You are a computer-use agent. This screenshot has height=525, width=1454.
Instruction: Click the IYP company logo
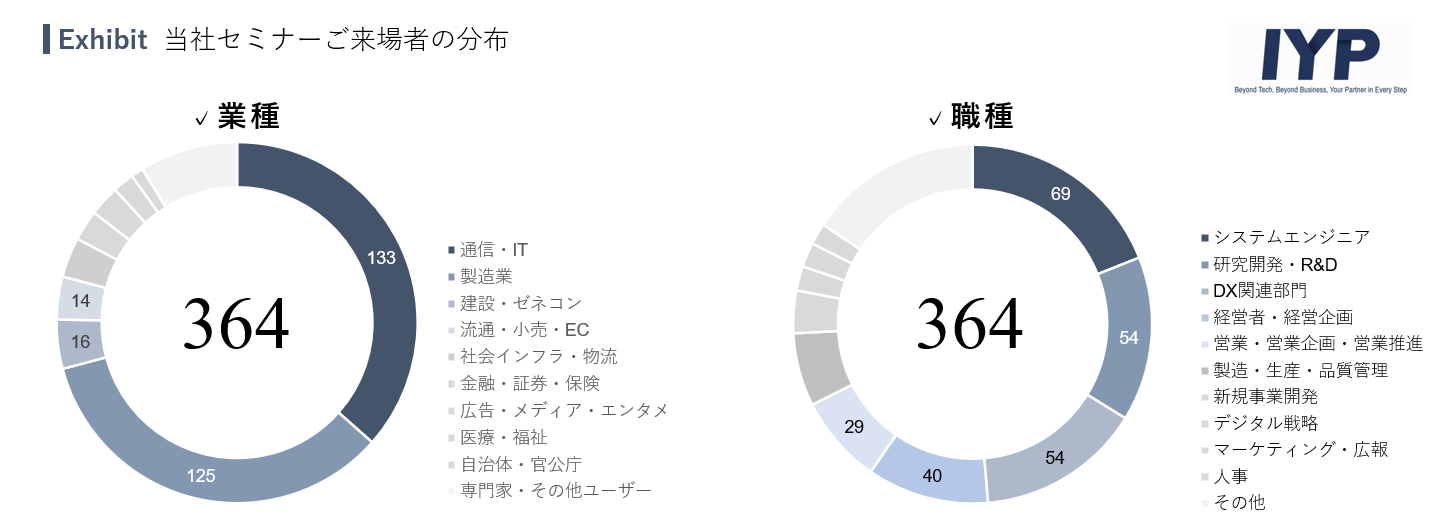click(1321, 58)
